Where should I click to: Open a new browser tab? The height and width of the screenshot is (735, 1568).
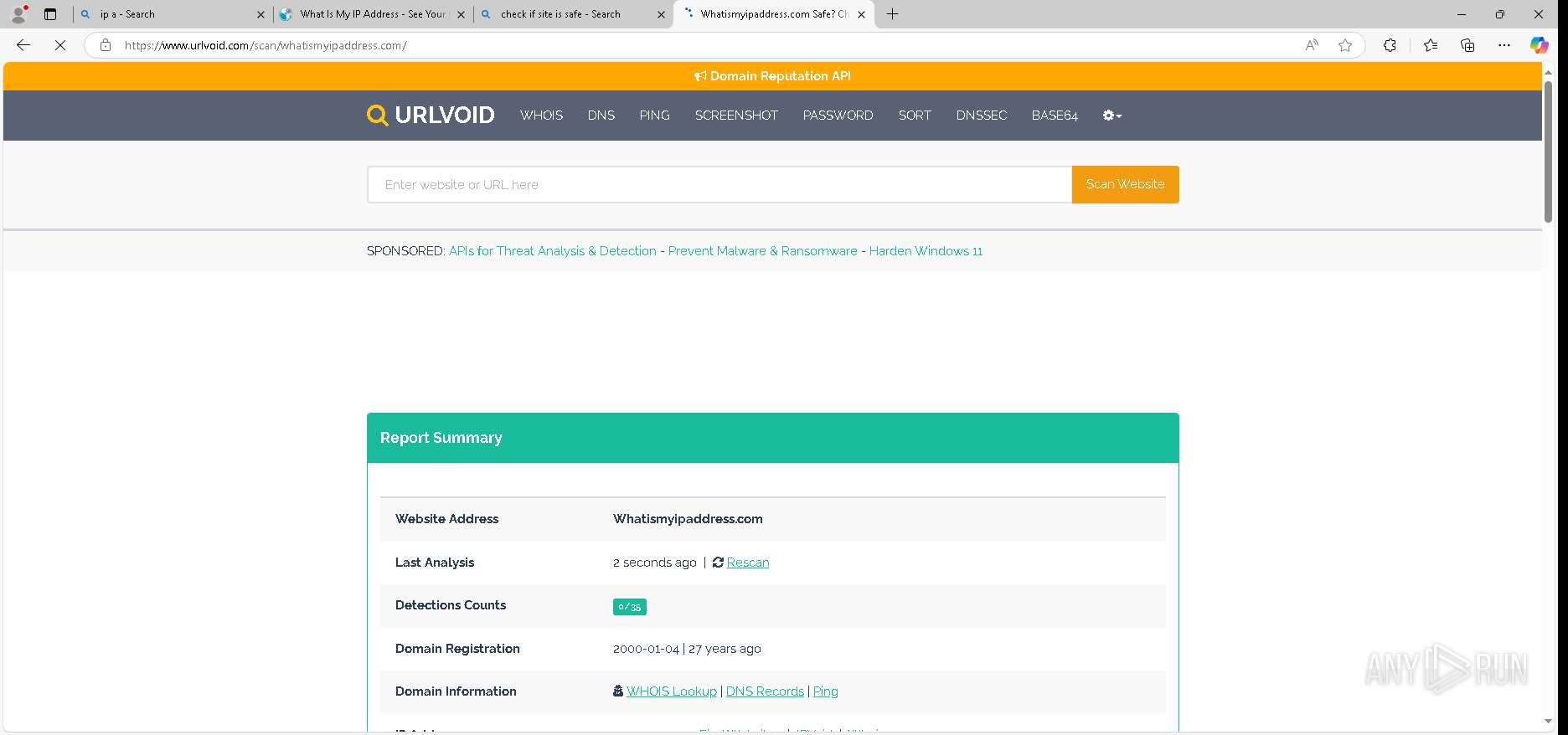(893, 14)
